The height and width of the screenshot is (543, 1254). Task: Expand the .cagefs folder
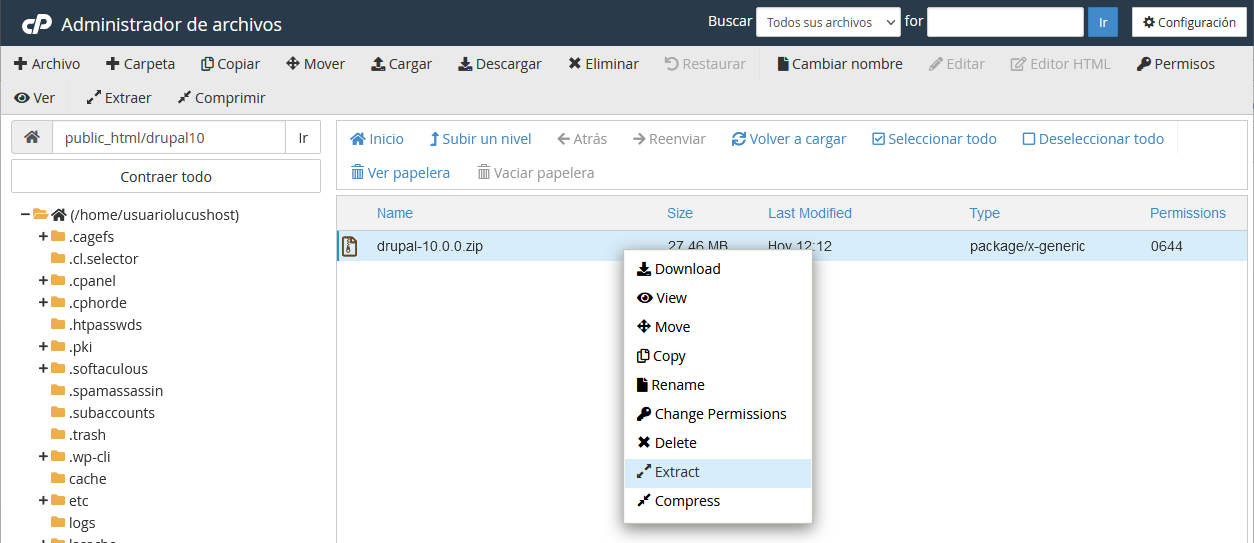[43, 236]
